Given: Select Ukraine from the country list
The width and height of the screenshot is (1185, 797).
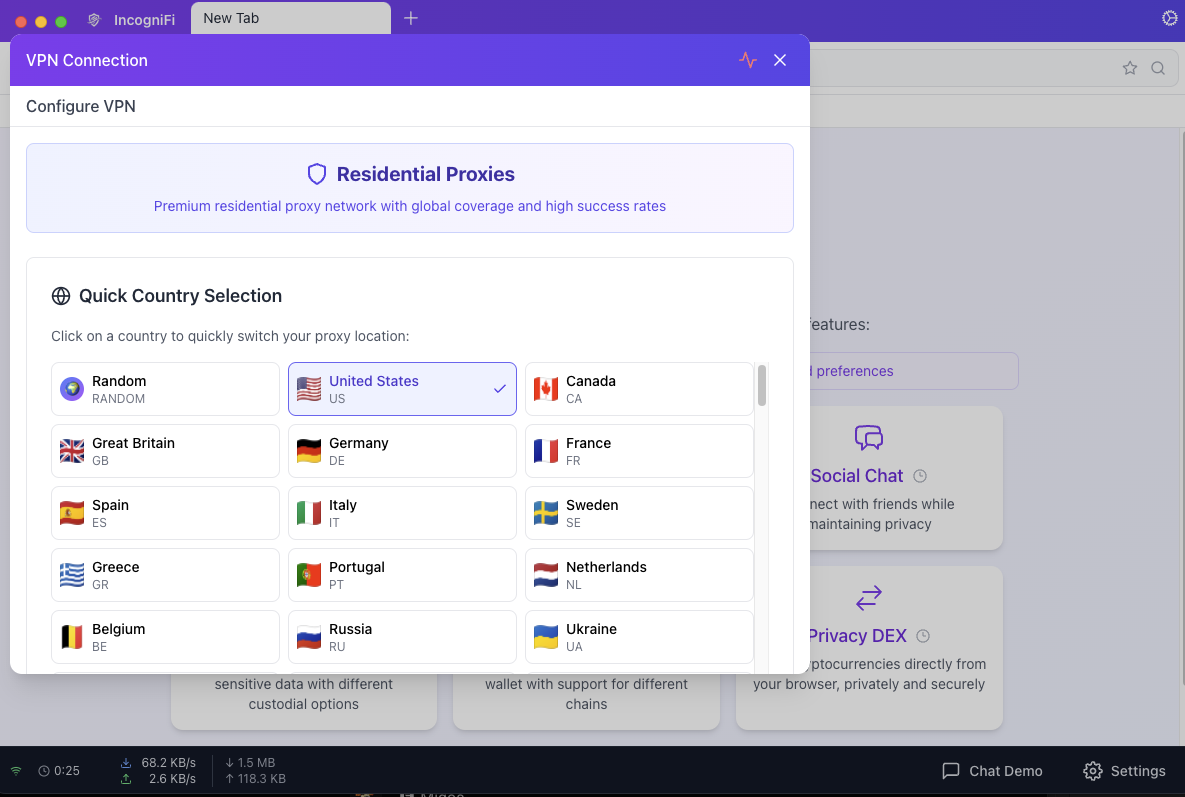Looking at the screenshot, I should [639, 636].
